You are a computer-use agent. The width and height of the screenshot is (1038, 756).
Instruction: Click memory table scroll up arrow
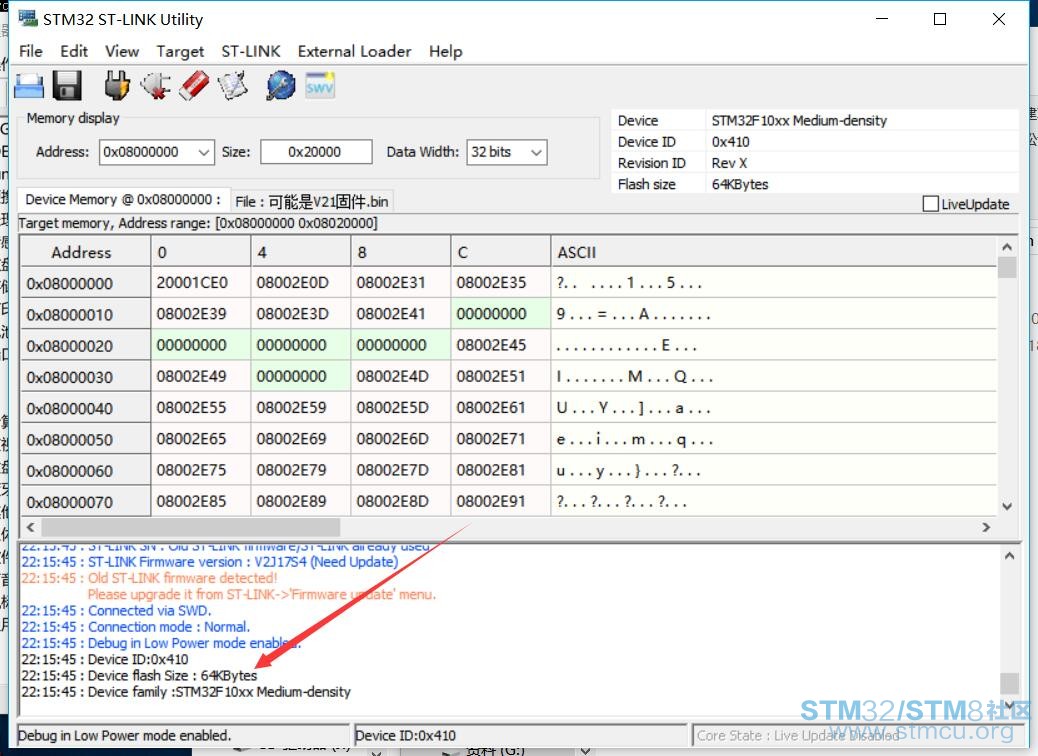[1007, 247]
